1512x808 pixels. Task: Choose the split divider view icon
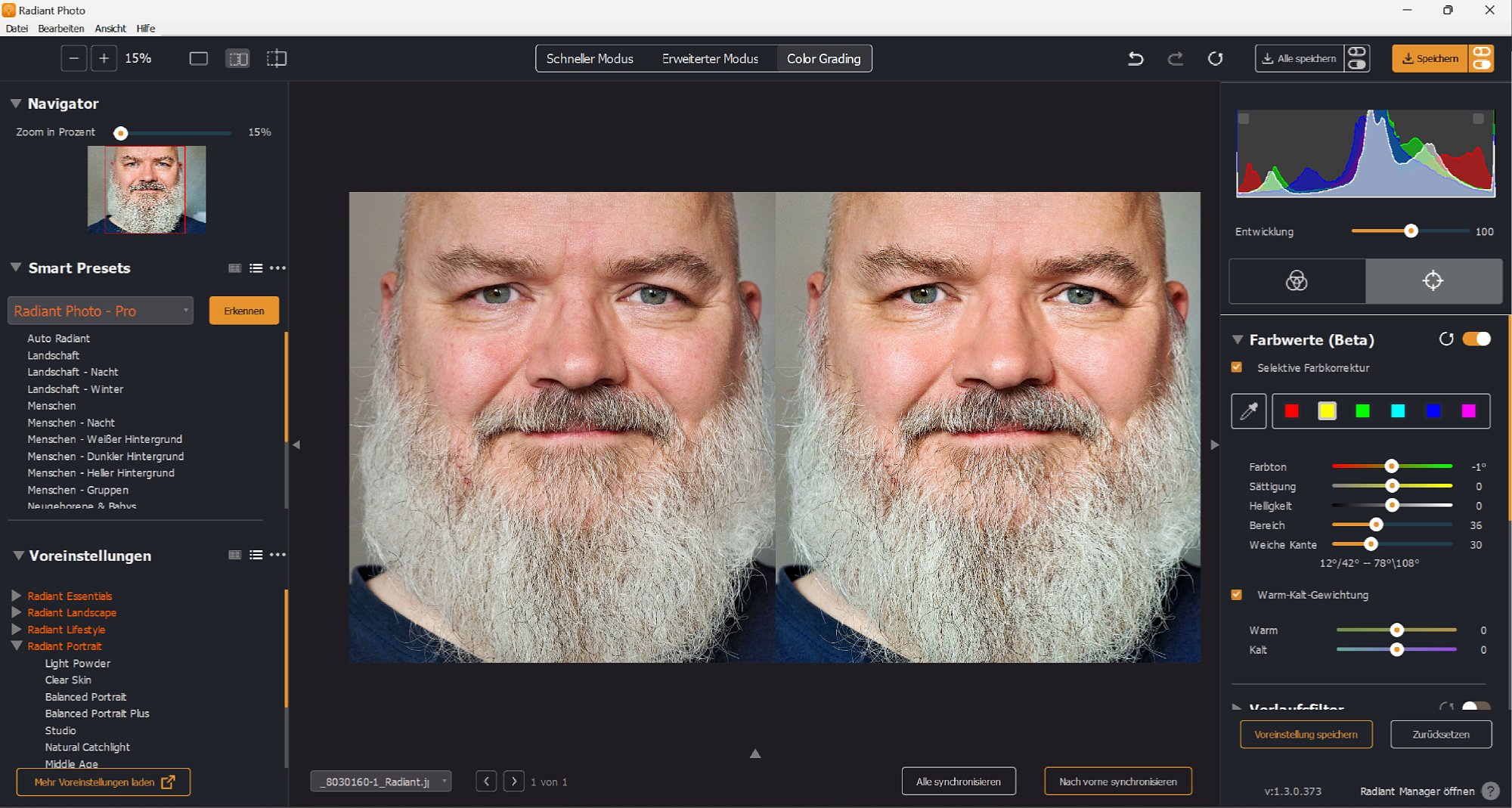click(277, 58)
